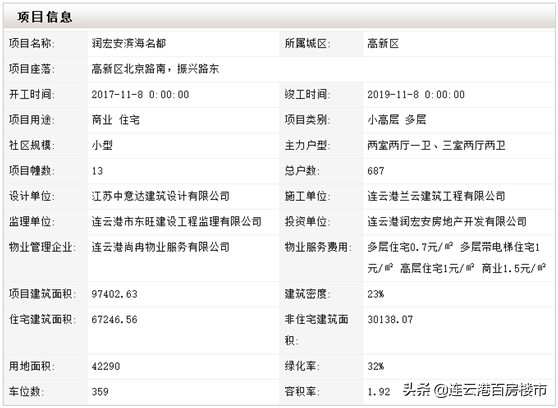Select layout 两室两厅一卫、三室两厅两卫
The image size is (558, 408).
[436, 145]
